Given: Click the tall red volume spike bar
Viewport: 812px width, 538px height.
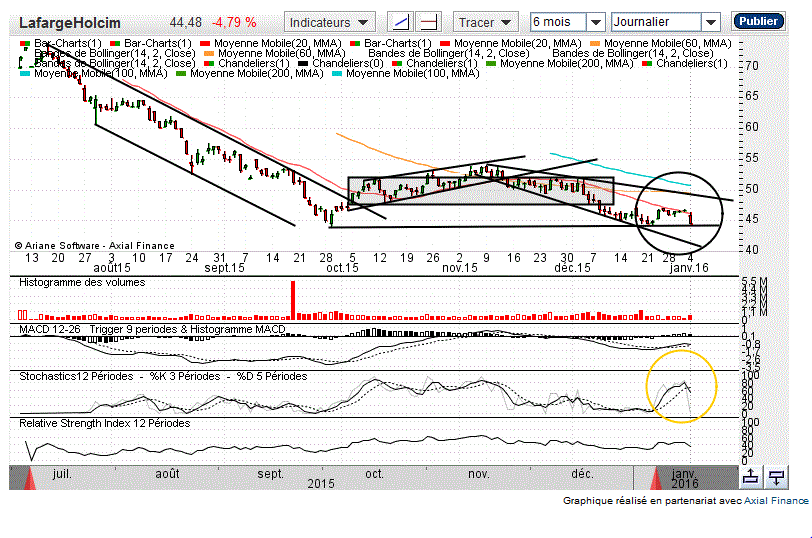Looking at the screenshot, I should (293, 300).
